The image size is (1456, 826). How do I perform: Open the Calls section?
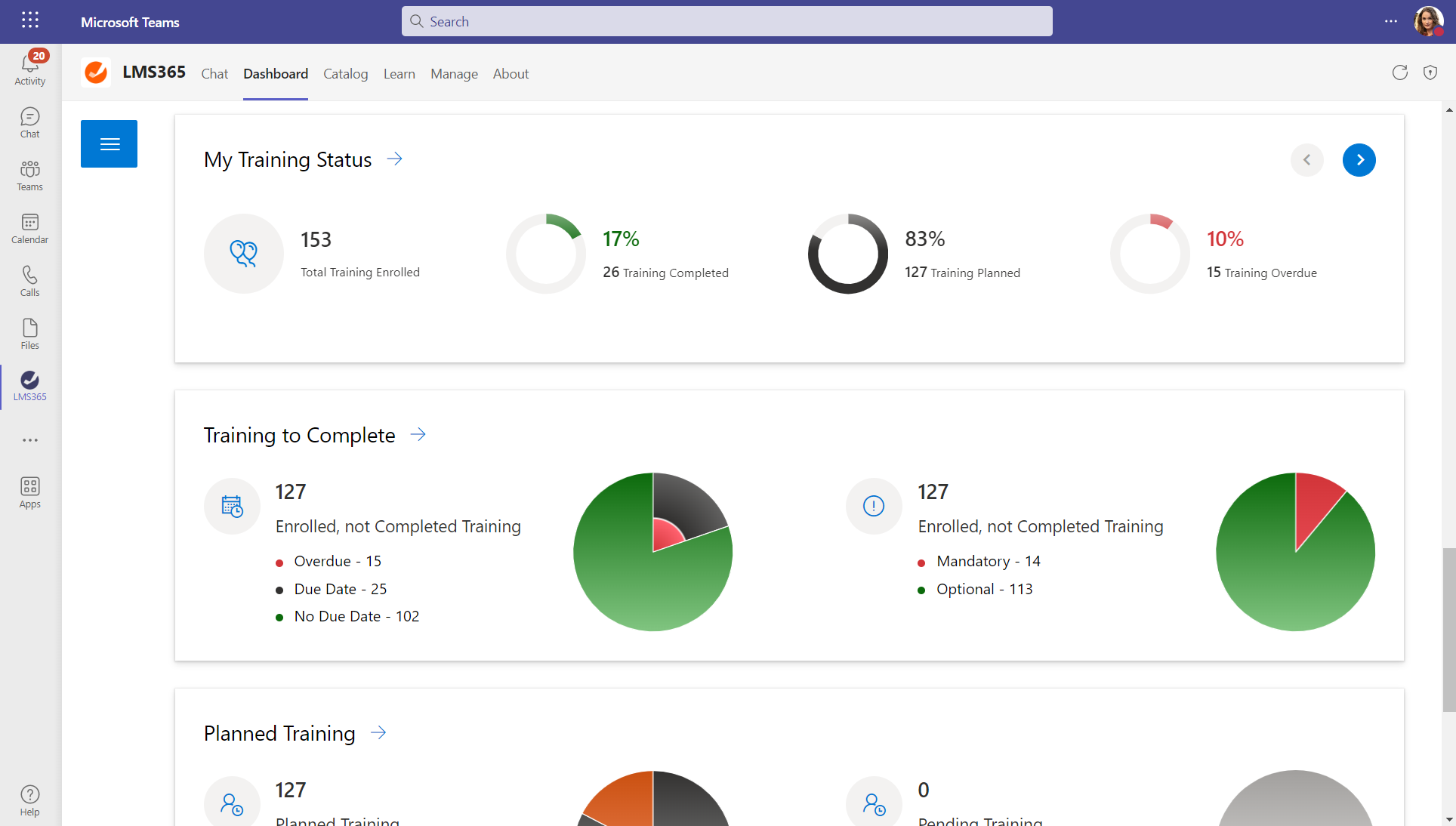[x=30, y=281]
